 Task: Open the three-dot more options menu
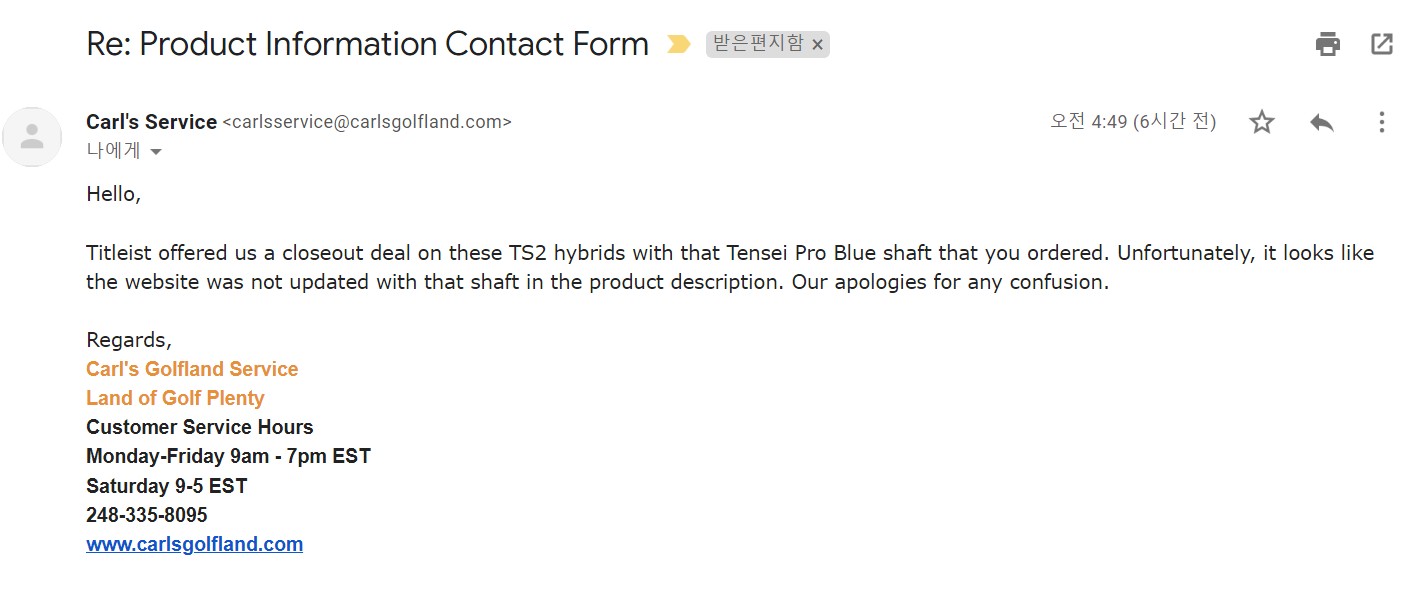pyautogui.click(x=1381, y=123)
